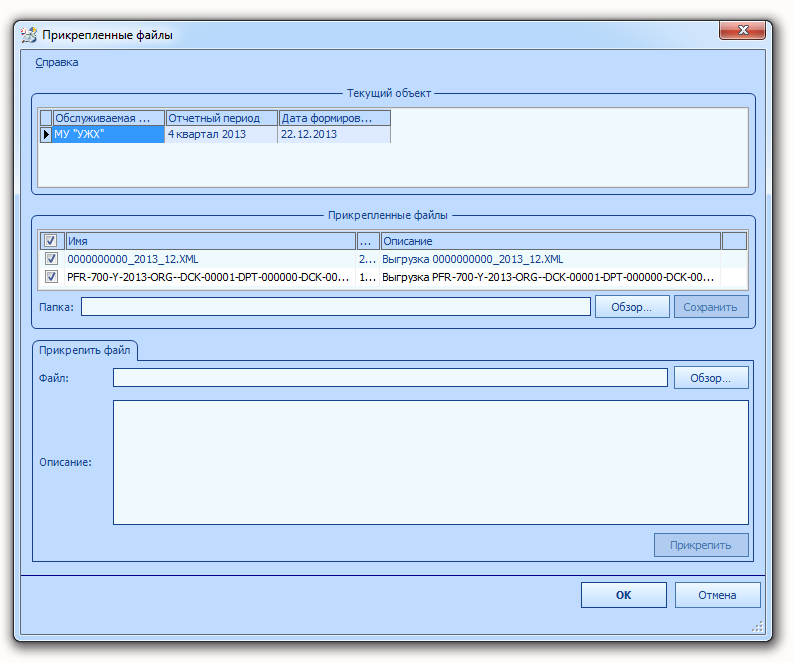Click the size cell of the 0000000000_2013_12.XML row
This screenshot has width=793, height=663.
[368, 259]
